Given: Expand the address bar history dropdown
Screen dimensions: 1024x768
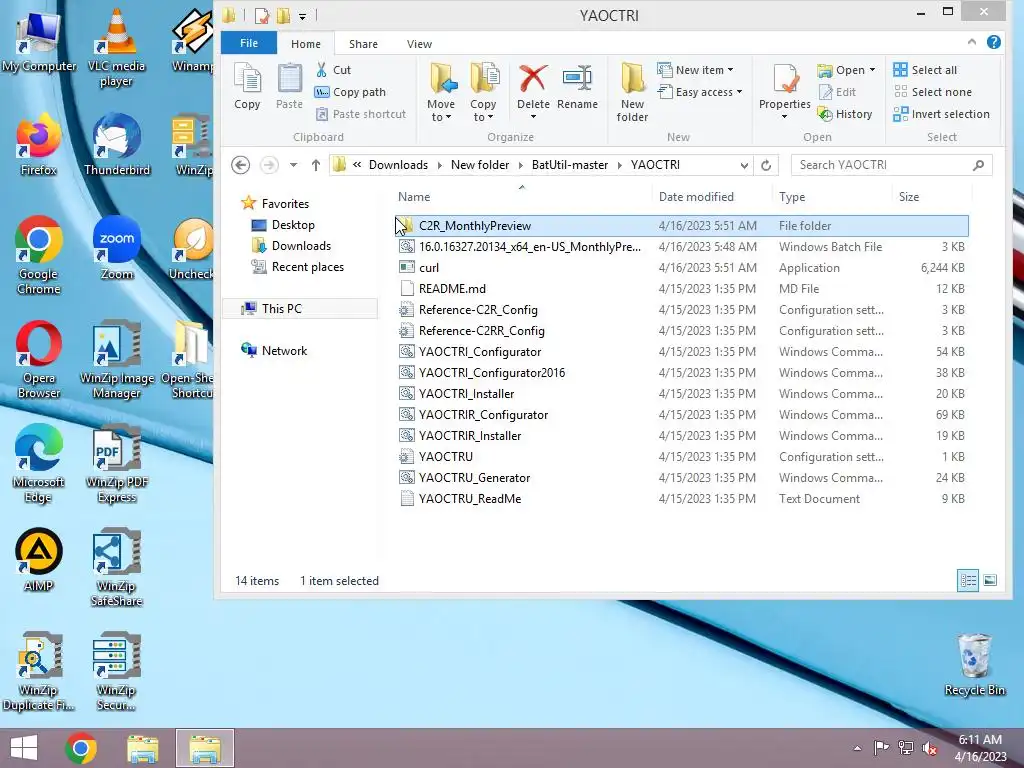Looking at the screenshot, I should coord(744,165).
